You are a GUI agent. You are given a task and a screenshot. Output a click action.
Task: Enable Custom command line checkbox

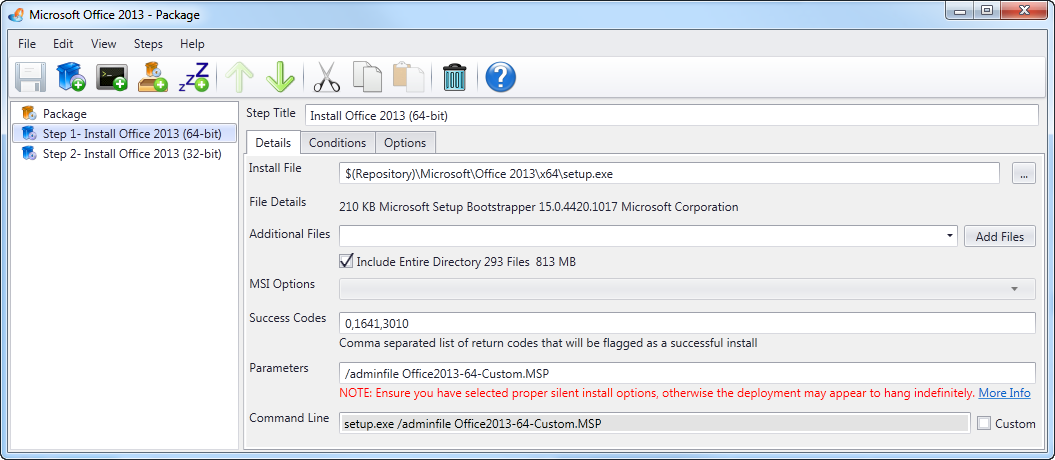click(x=984, y=423)
